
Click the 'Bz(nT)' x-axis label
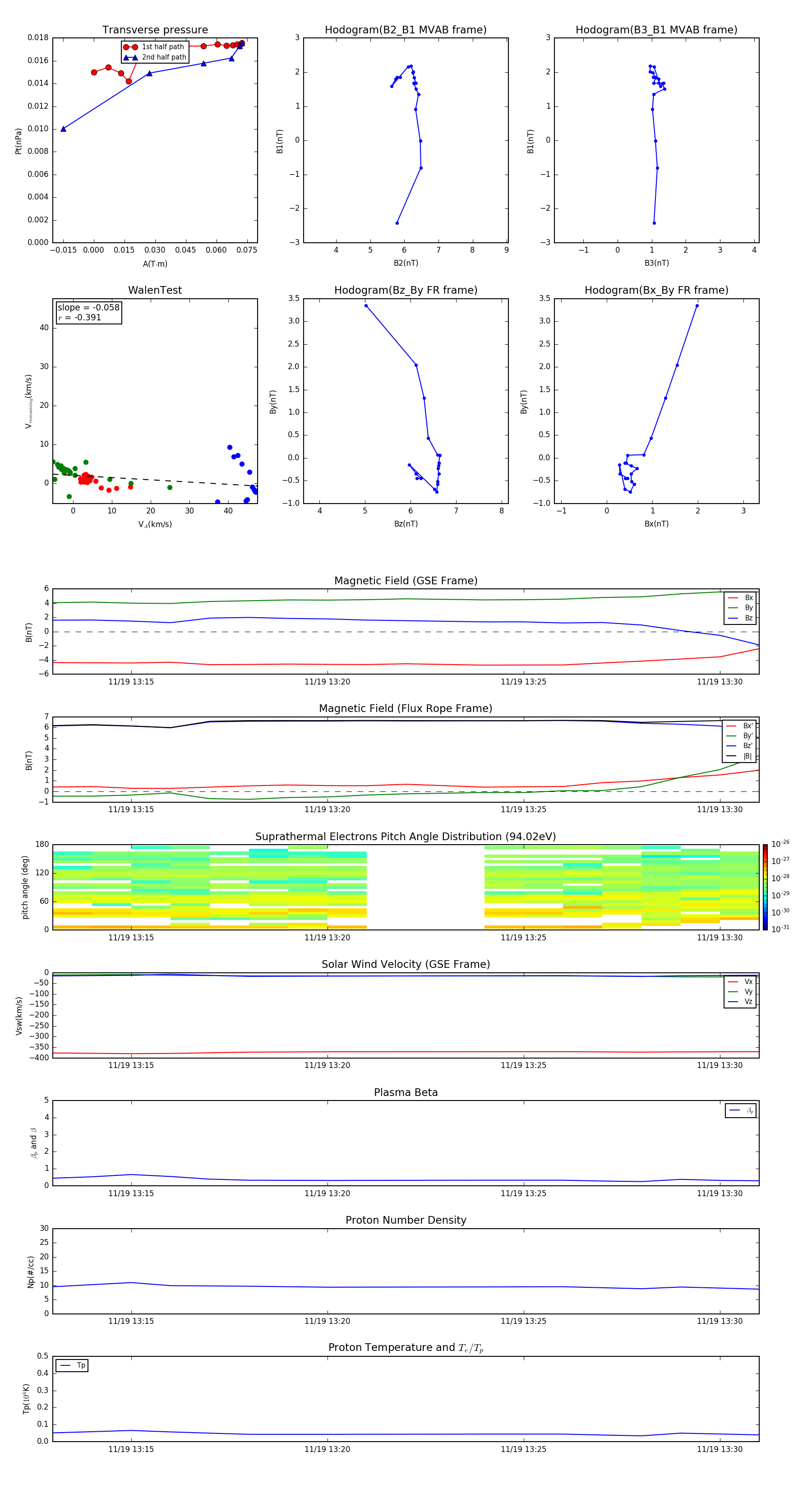pos(406,524)
